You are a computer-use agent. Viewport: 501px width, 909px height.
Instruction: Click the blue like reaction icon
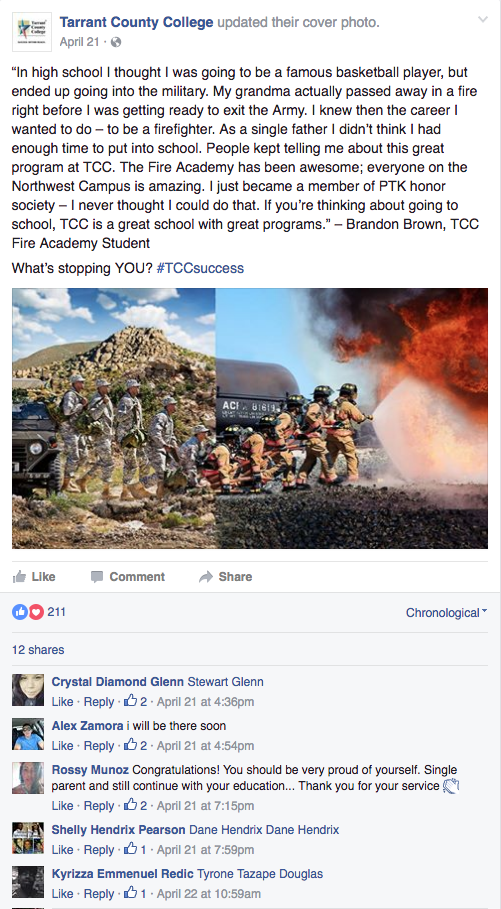tap(20, 612)
